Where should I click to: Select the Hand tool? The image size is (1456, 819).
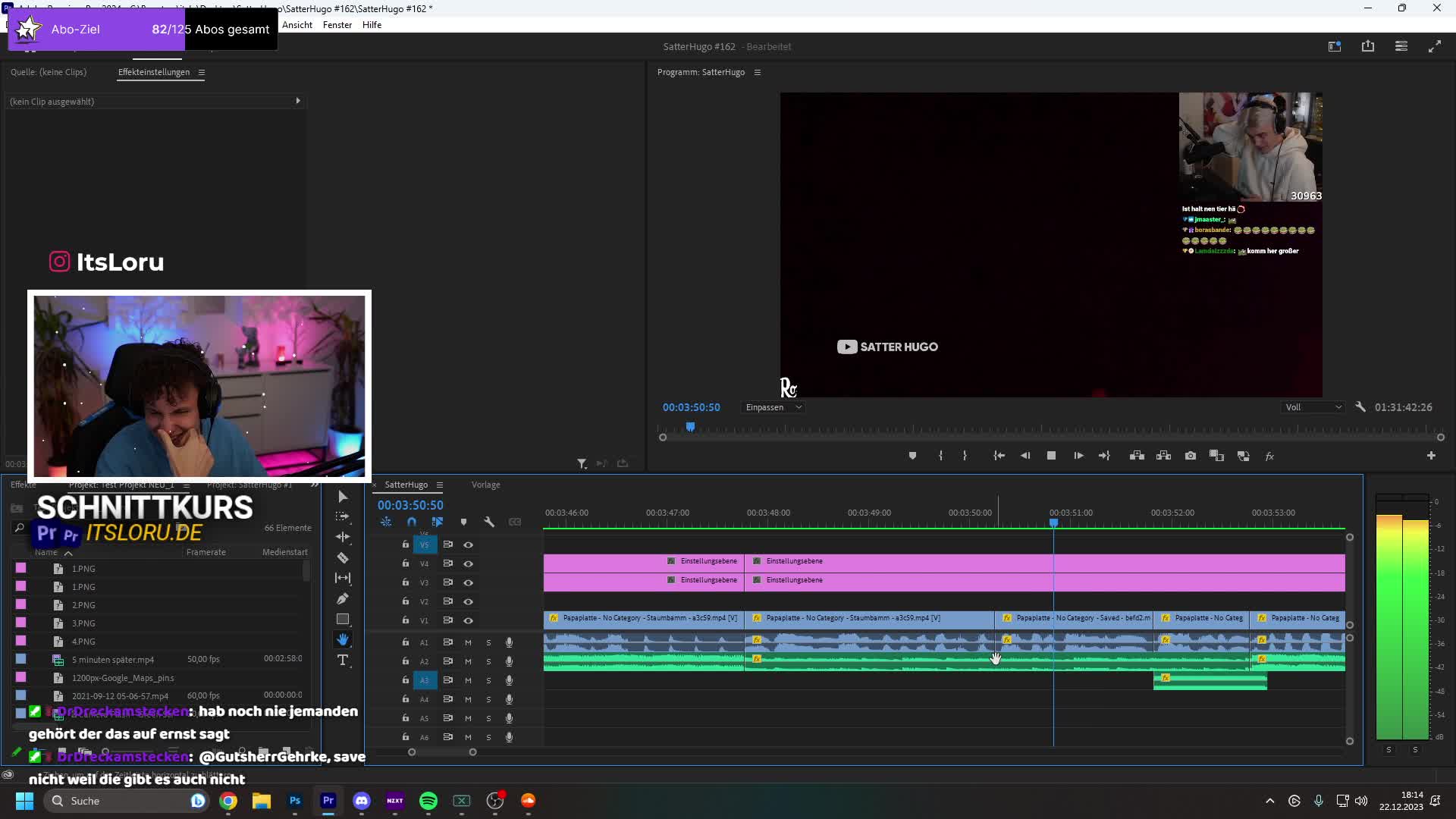coord(343,640)
